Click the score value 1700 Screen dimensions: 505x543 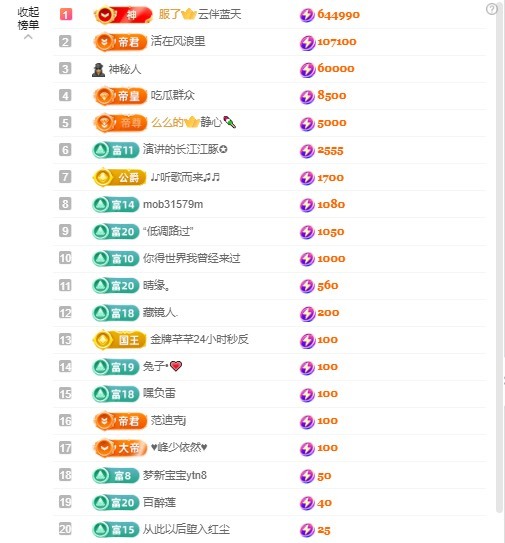330,178
